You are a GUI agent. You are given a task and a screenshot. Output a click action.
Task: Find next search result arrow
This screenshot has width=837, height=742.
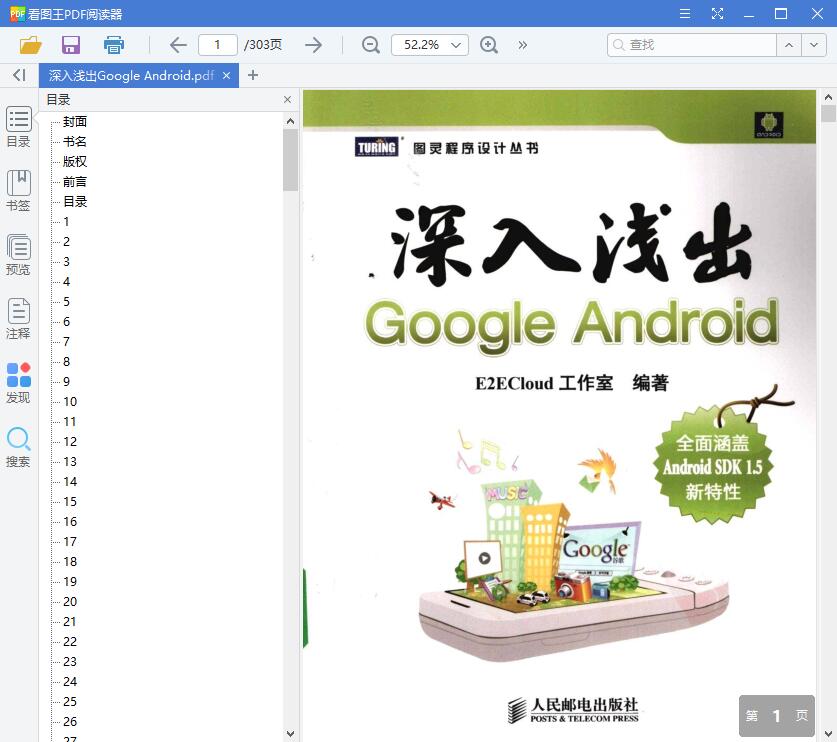pyautogui.click(x=814, y=45)
